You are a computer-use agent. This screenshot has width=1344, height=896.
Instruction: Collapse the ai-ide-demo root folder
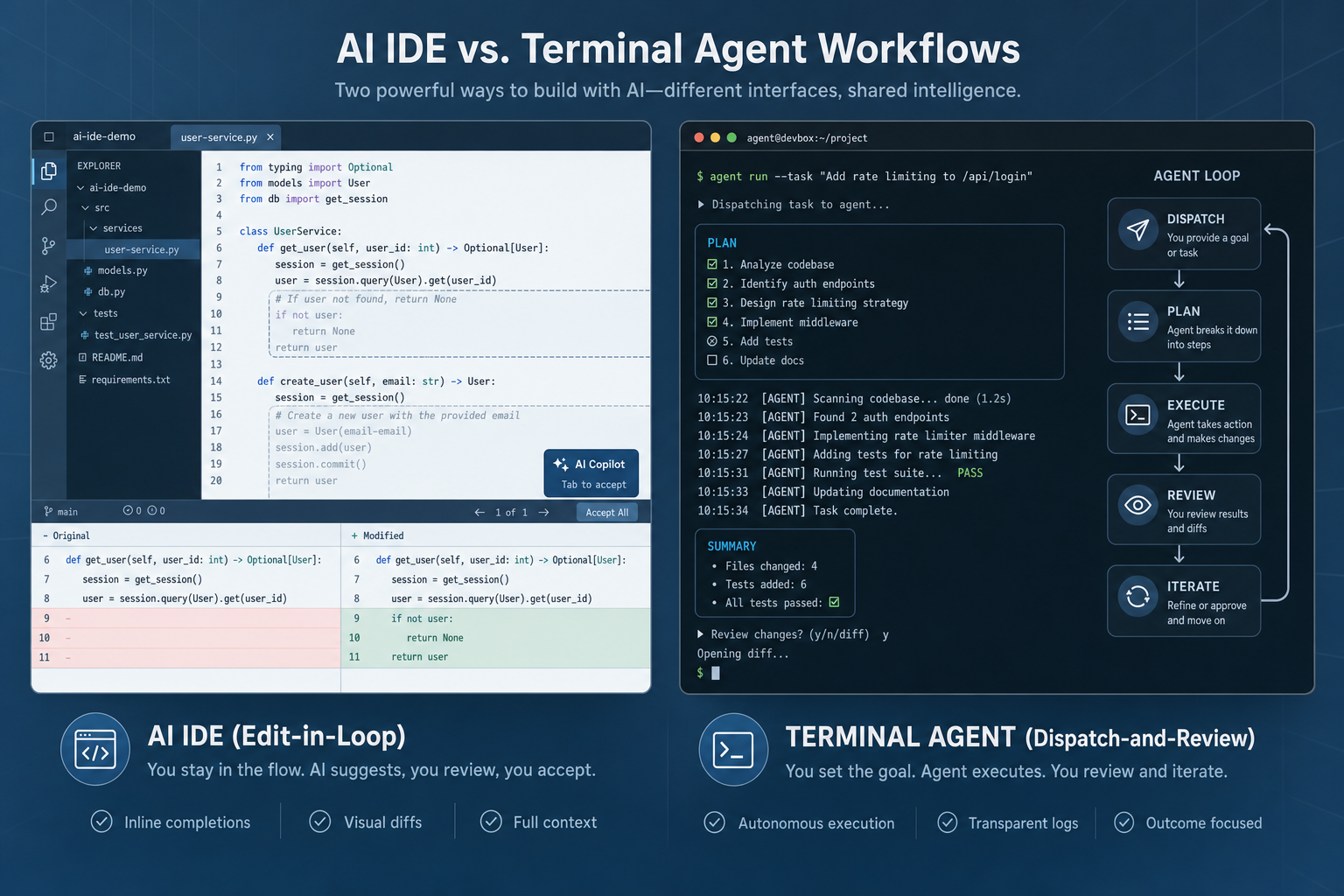coord(80,187)
